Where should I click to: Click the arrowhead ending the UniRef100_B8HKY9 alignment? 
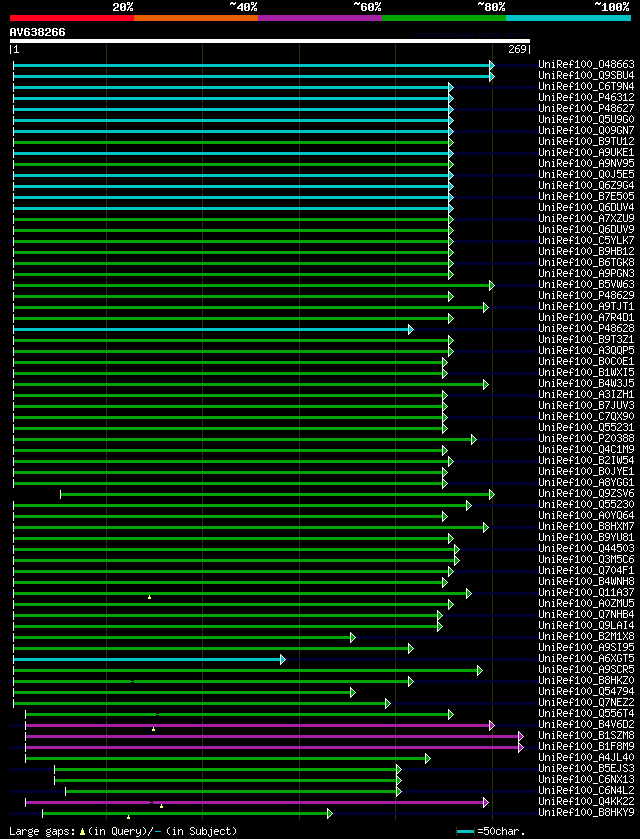coord(330,813)
